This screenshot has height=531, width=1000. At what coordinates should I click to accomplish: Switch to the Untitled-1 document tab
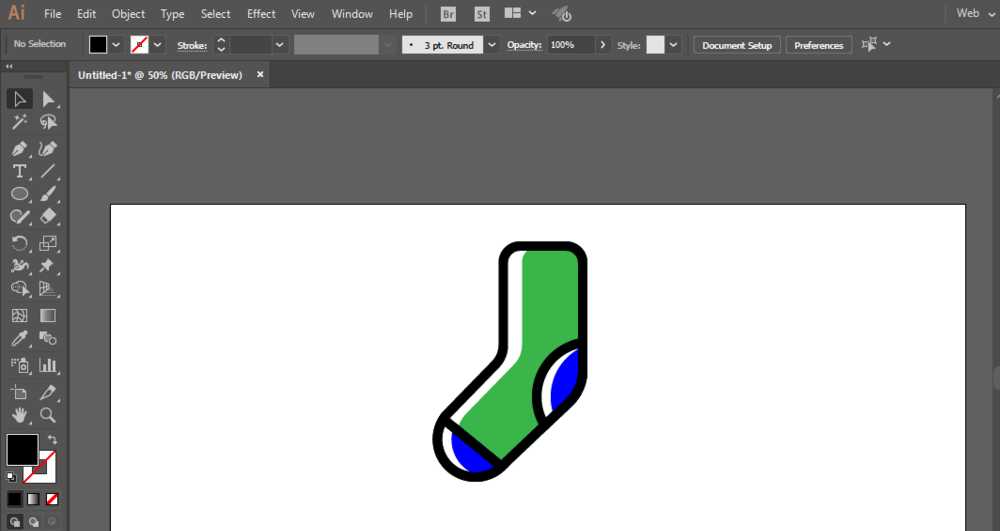tap(160, 75)
